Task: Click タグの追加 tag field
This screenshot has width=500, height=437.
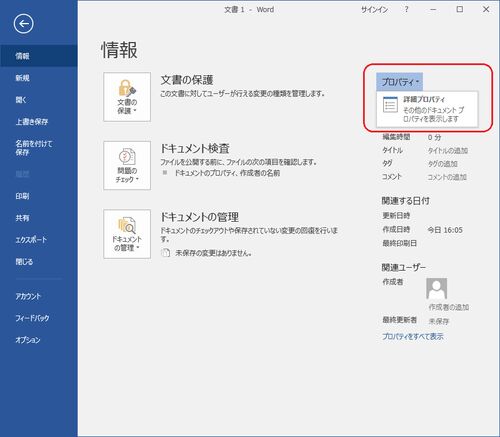Action: pyautogui.click(x=443, y=164)
